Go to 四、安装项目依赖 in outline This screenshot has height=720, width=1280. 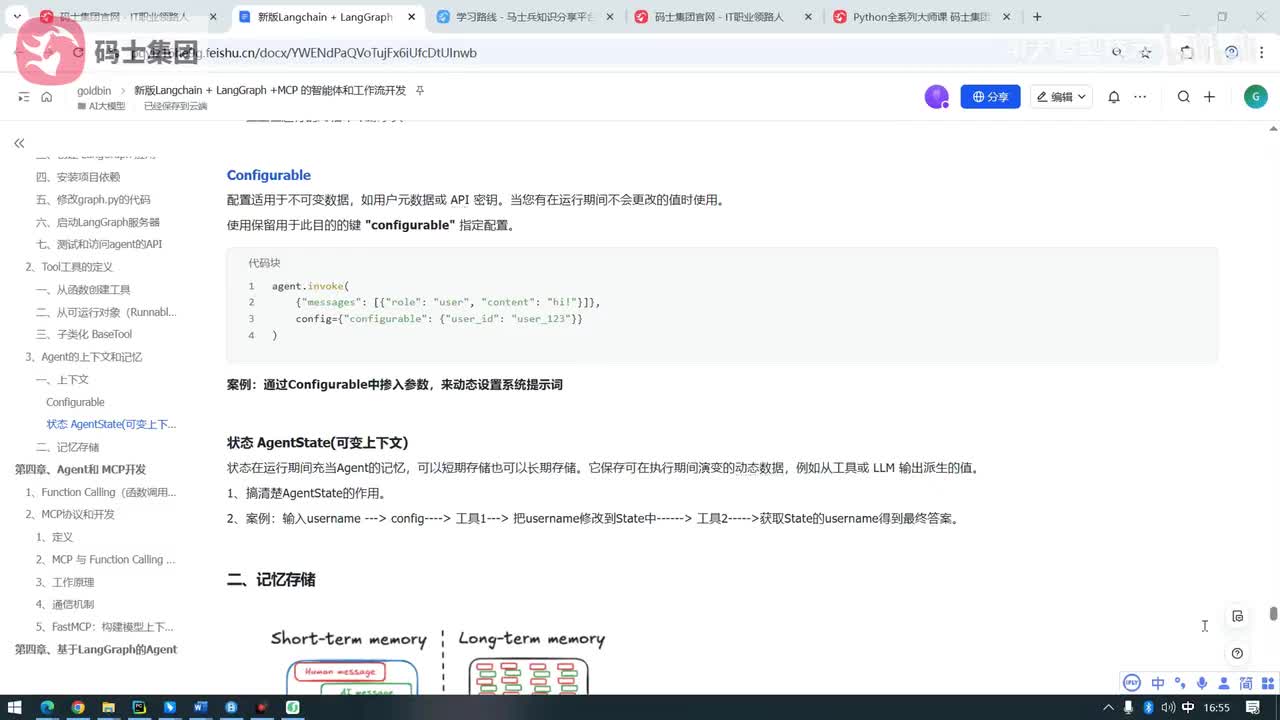click(78, 177)
